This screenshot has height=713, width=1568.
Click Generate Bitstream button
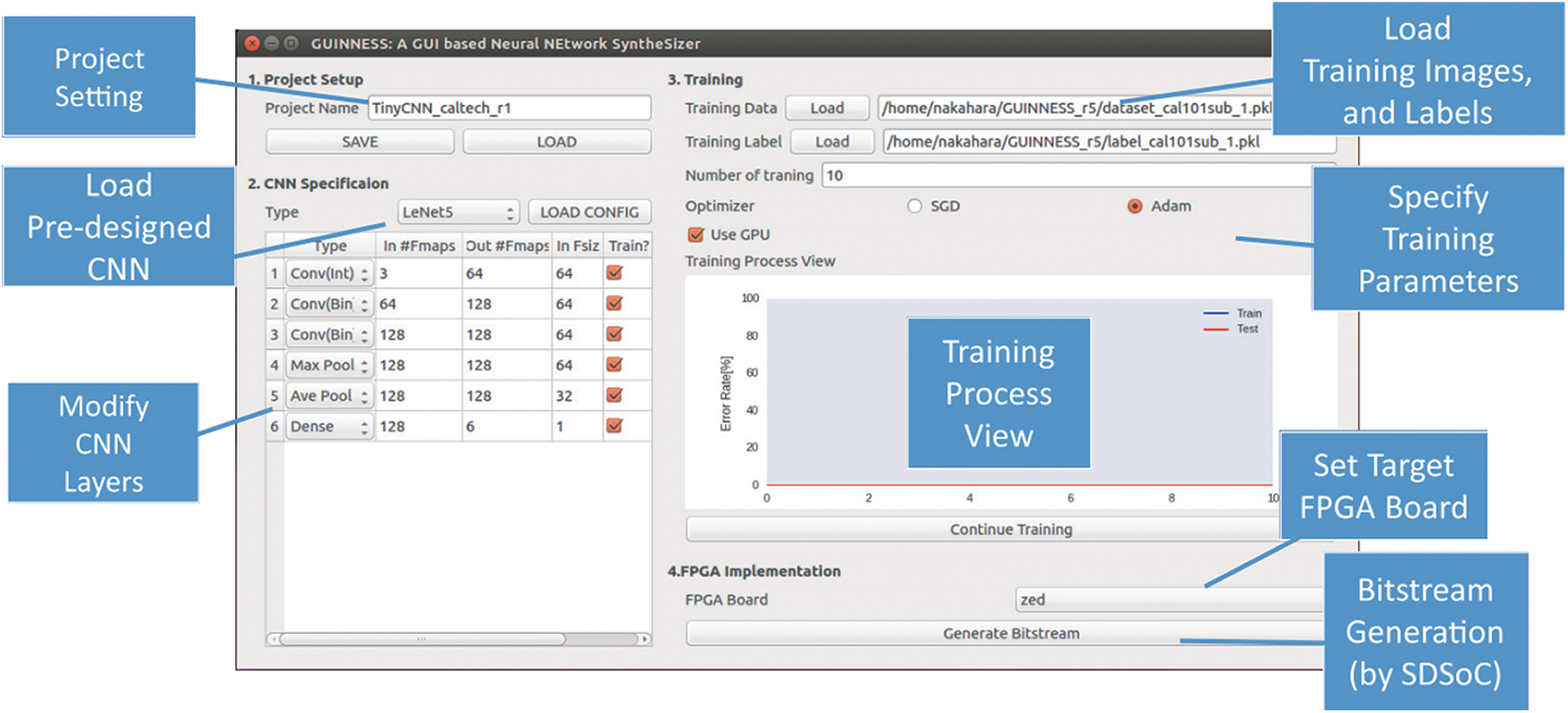click(1010, 633)
